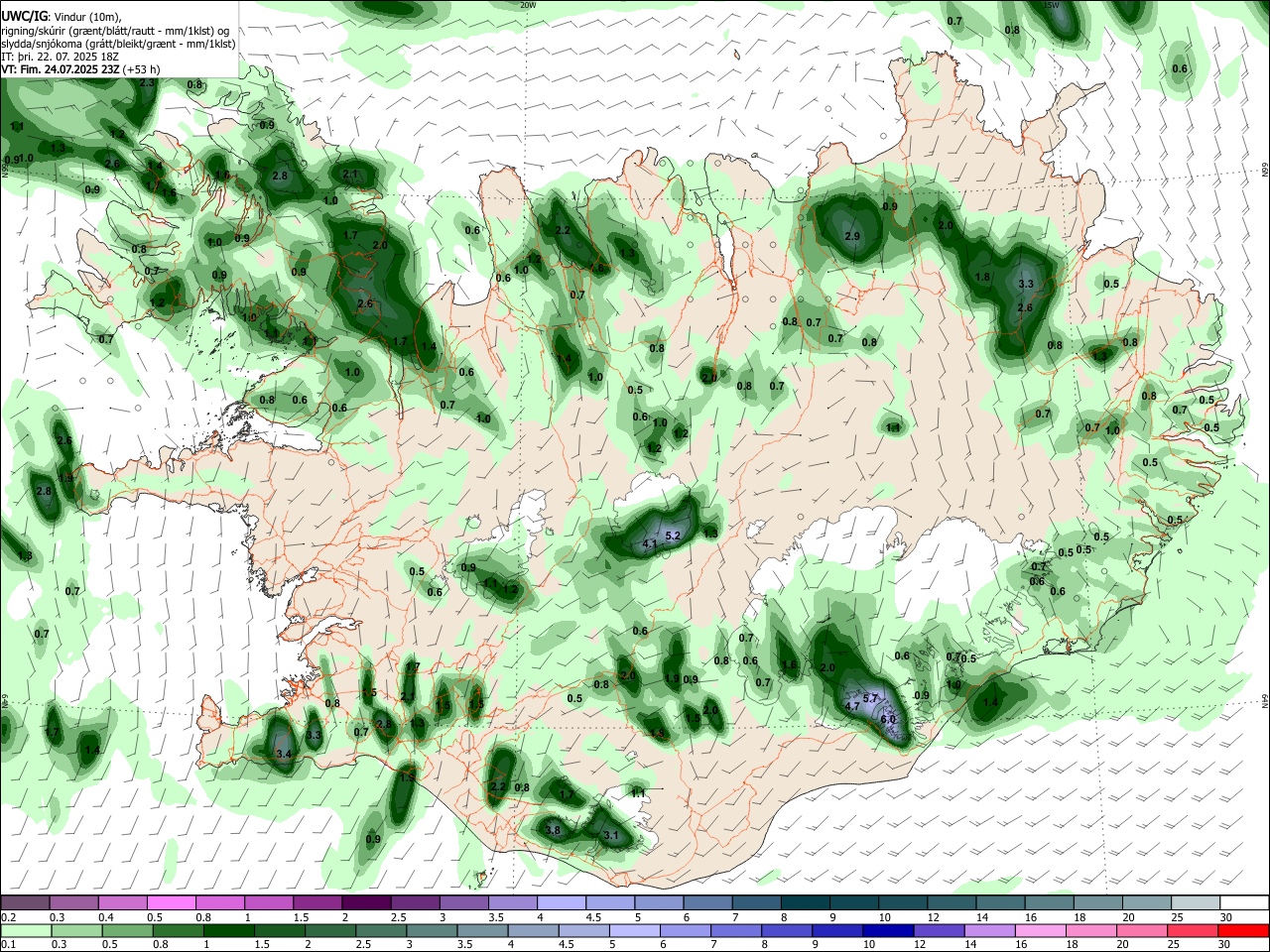Click the lavender rain swatch at 14
Screen dimensions: 1270x952
[990, 930]
